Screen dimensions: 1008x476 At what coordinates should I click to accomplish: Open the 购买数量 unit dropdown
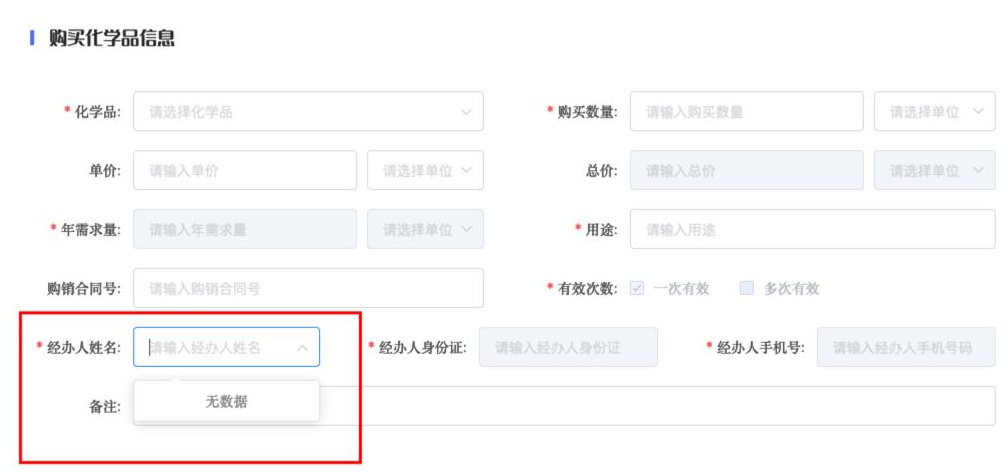point(934,112)
